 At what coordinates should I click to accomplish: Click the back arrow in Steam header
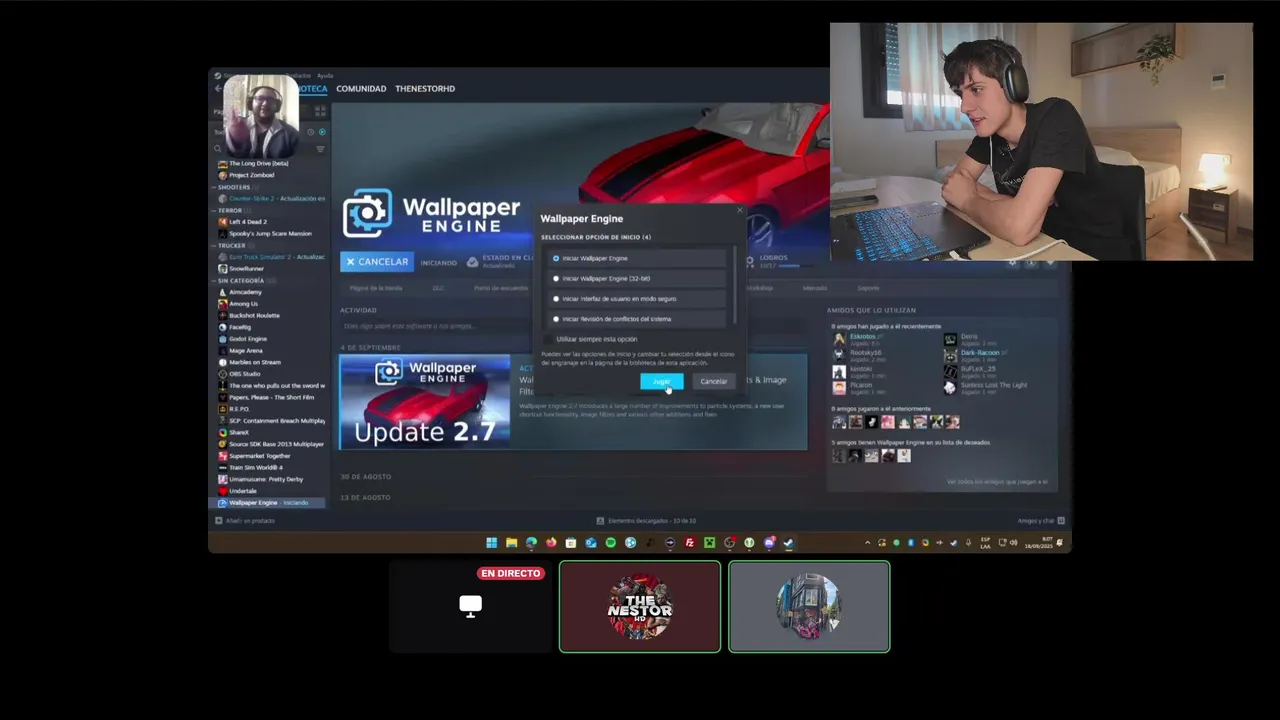pos(218,89)
